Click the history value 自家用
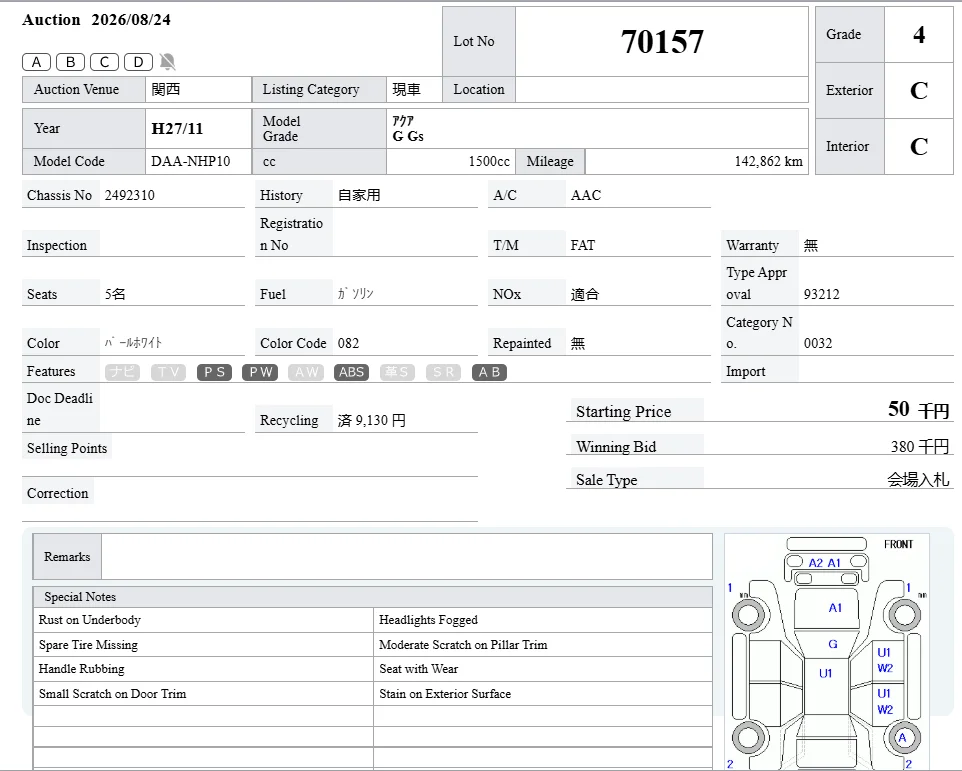The width and height of the screenshot is (962, 771). 359,196
